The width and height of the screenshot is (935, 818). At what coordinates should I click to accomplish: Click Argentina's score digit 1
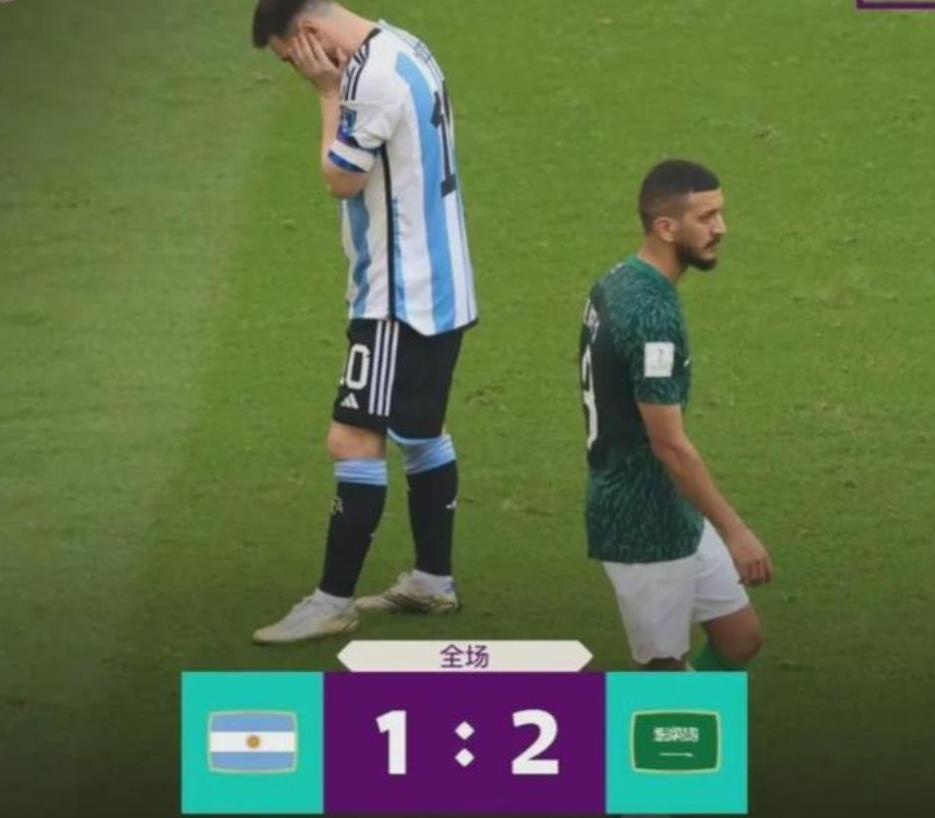pos(393,743)
